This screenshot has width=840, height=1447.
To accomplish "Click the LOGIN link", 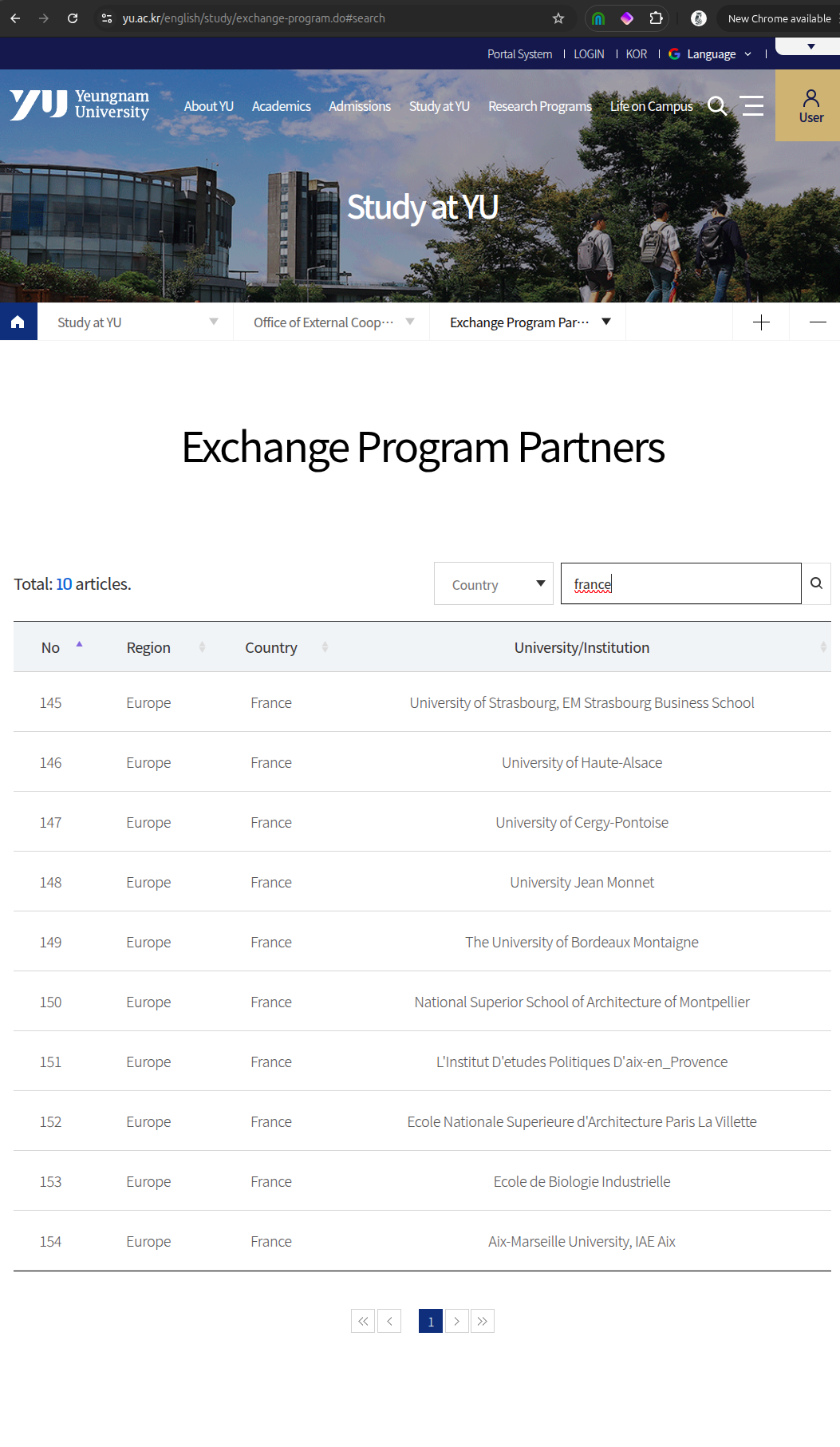I will [x=590, y=54].
